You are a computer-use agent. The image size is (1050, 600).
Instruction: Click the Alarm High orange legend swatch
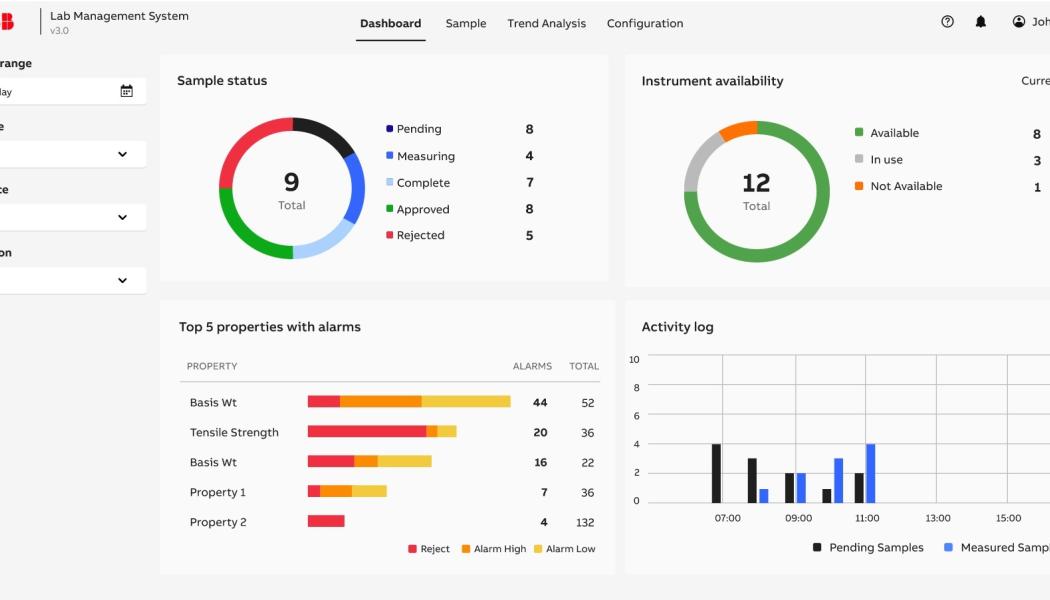[466, 549]
